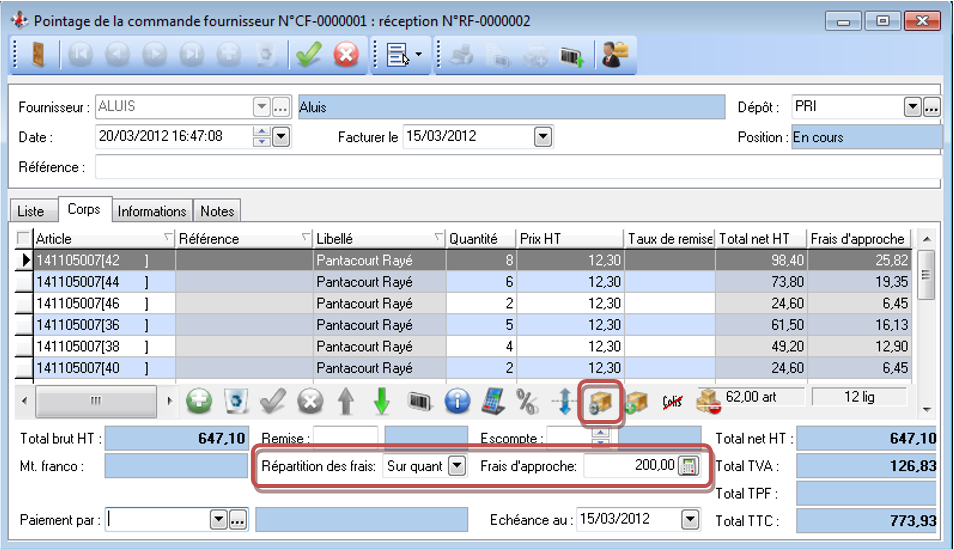Add a line with green plus icon
Screen dimensions: 954x549
(200, 402)
